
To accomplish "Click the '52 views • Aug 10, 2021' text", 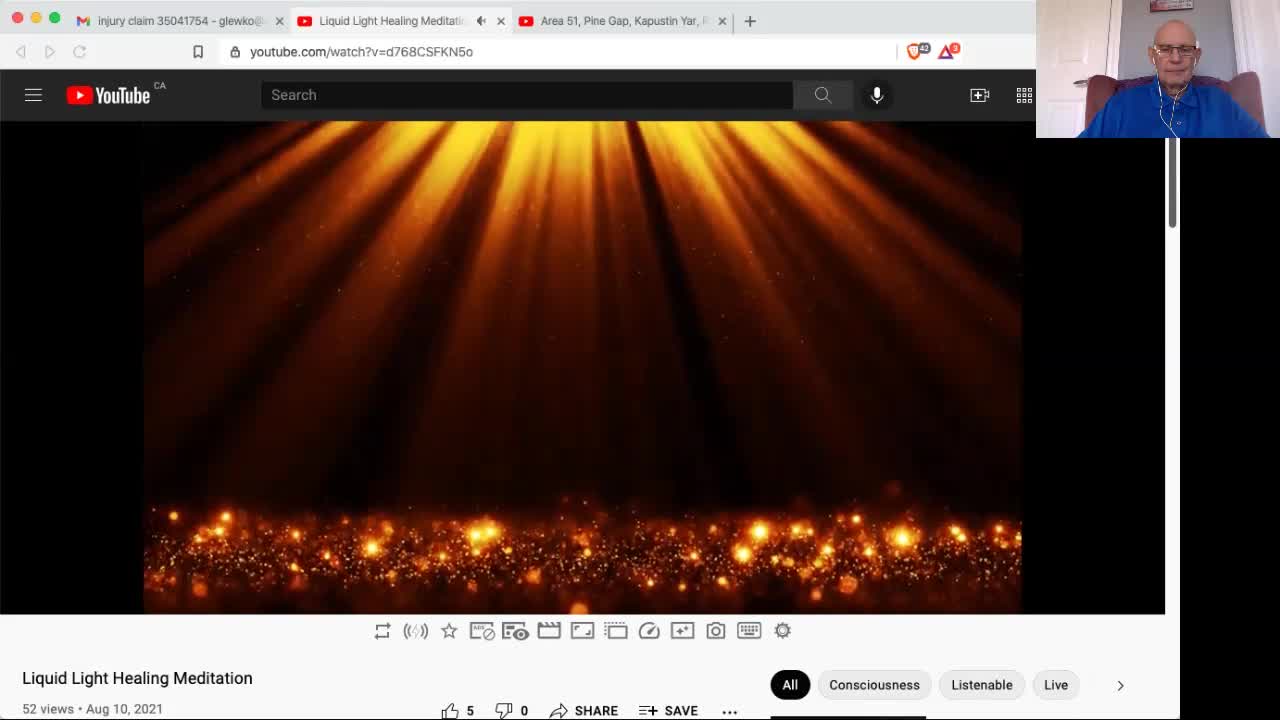I will (x=92, y=709).
